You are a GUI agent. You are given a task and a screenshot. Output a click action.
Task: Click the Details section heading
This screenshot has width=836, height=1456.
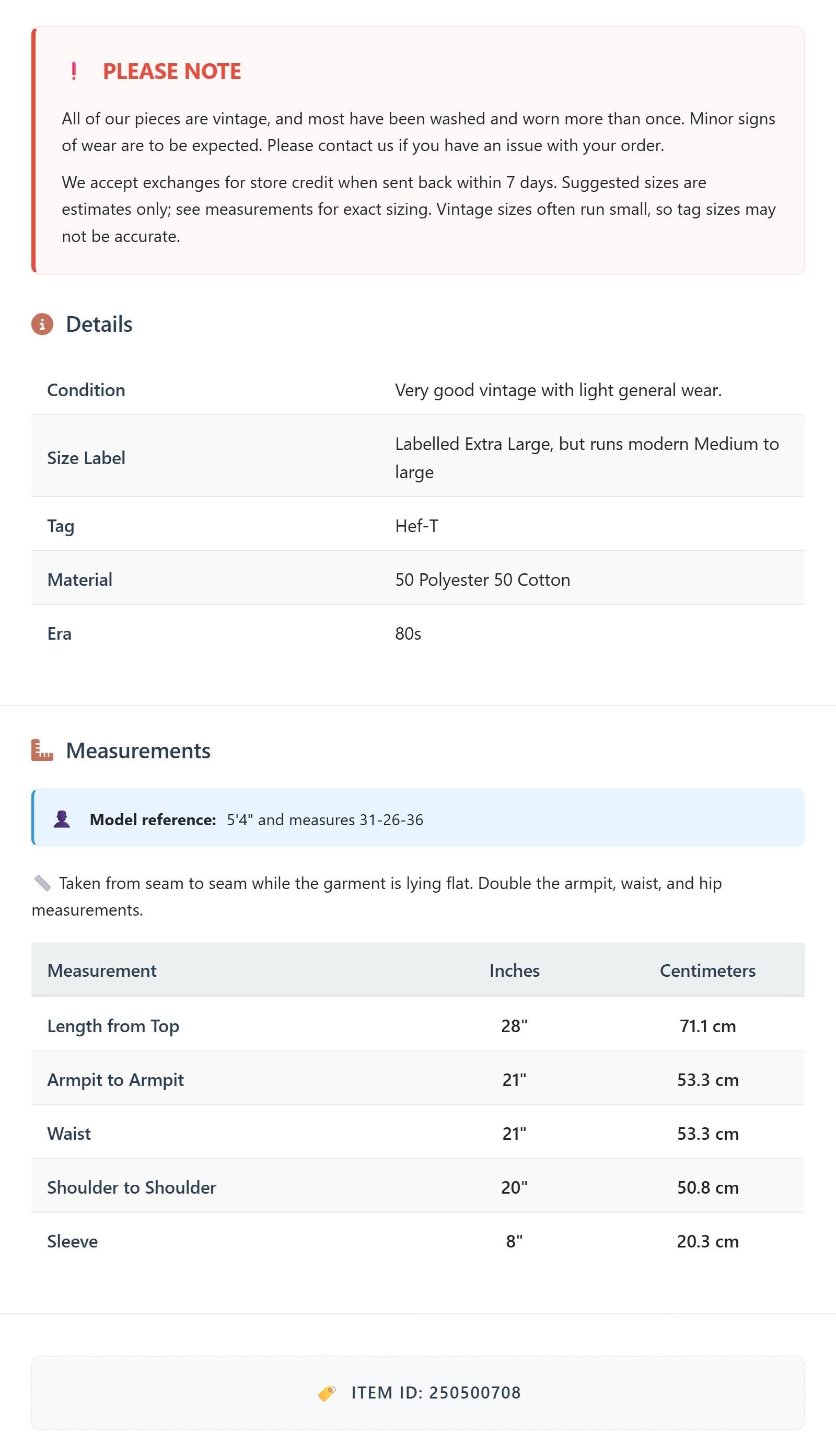tap(99, 325)
